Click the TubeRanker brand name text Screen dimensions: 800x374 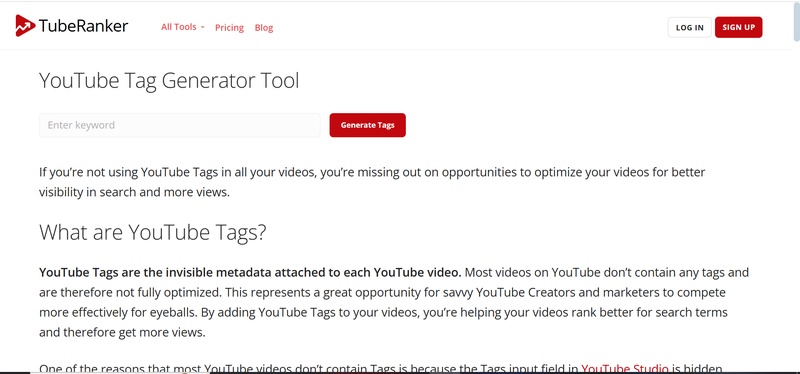83,26
